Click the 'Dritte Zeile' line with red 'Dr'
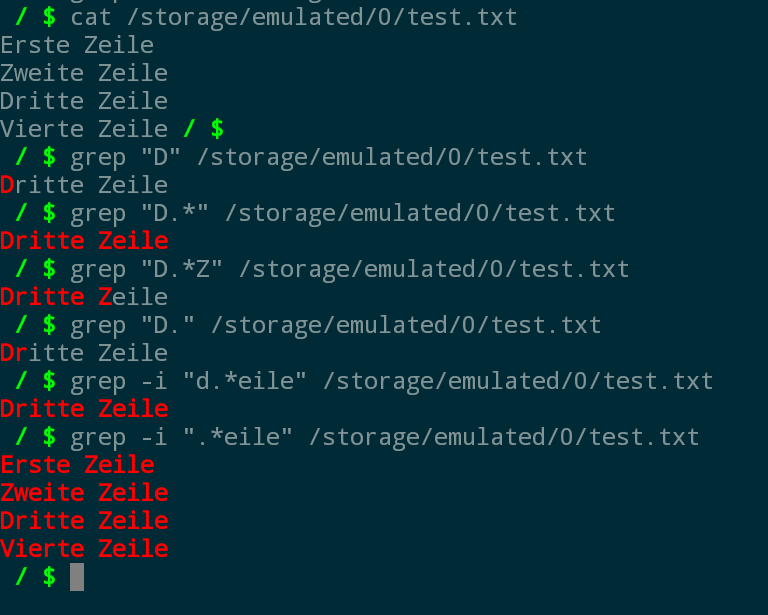 pyautogui.click(x=84, y=353)
